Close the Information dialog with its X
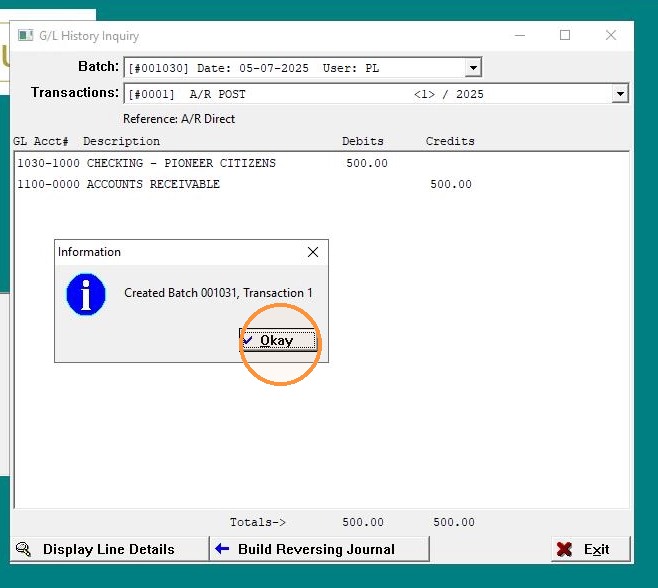 click(x=313, y=252)
